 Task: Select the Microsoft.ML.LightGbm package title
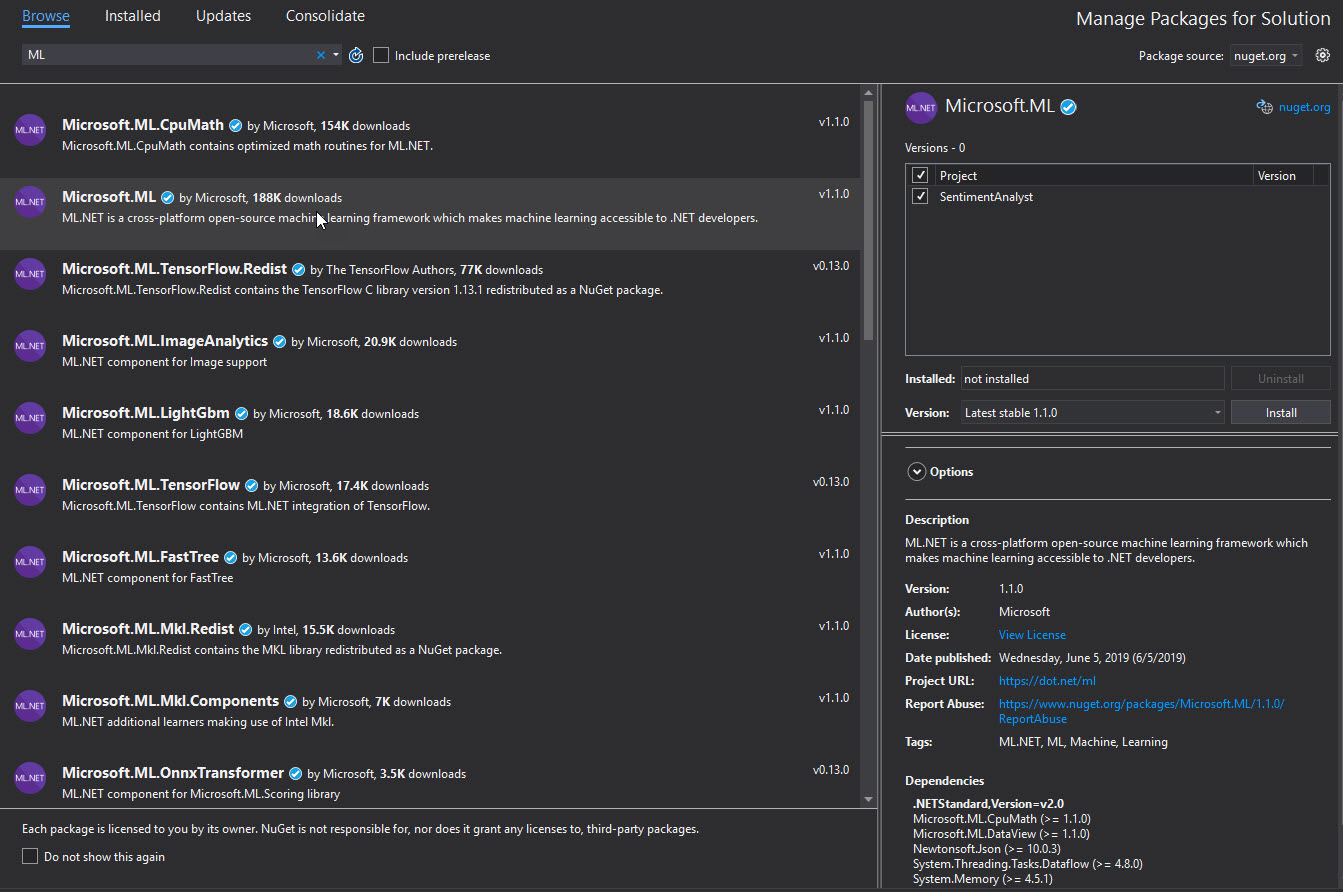click(146, 413)
